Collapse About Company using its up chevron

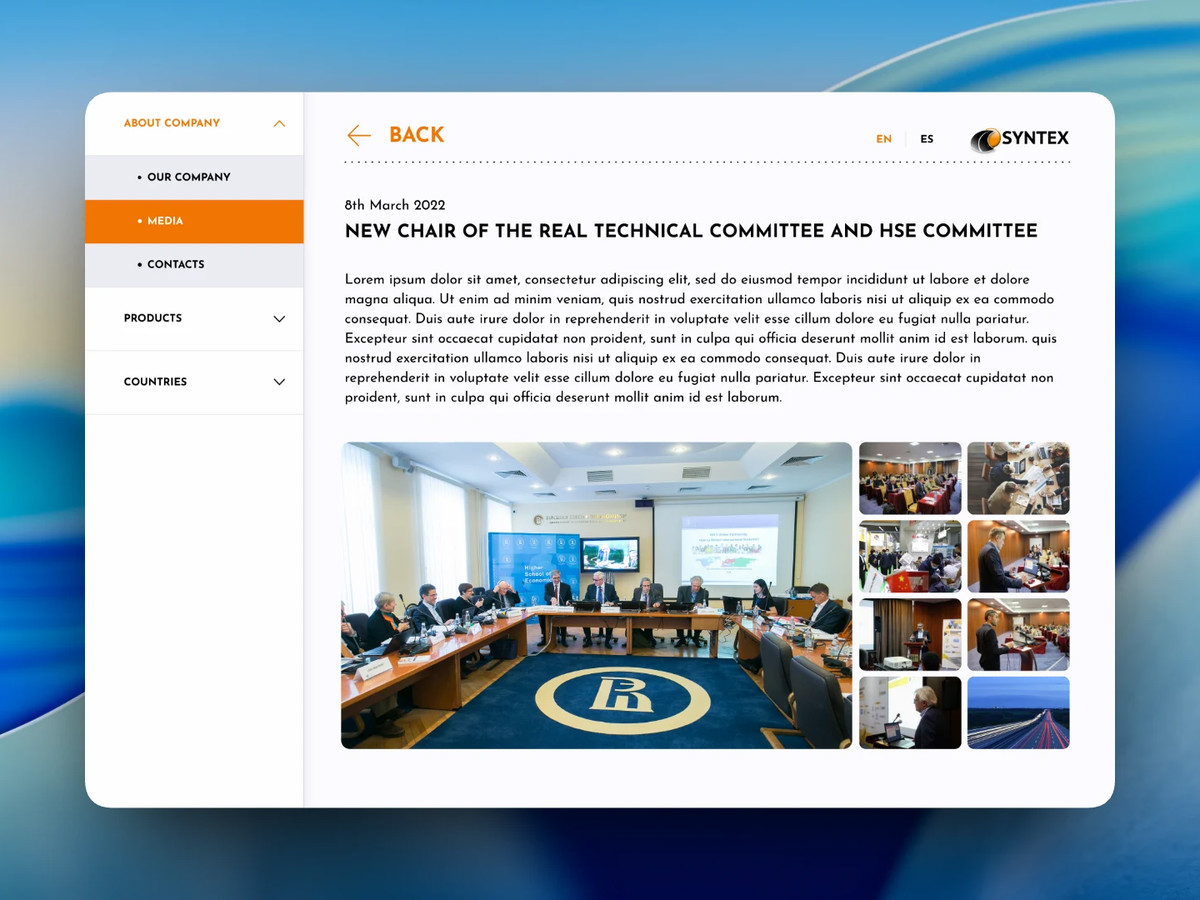click(279, 124)
